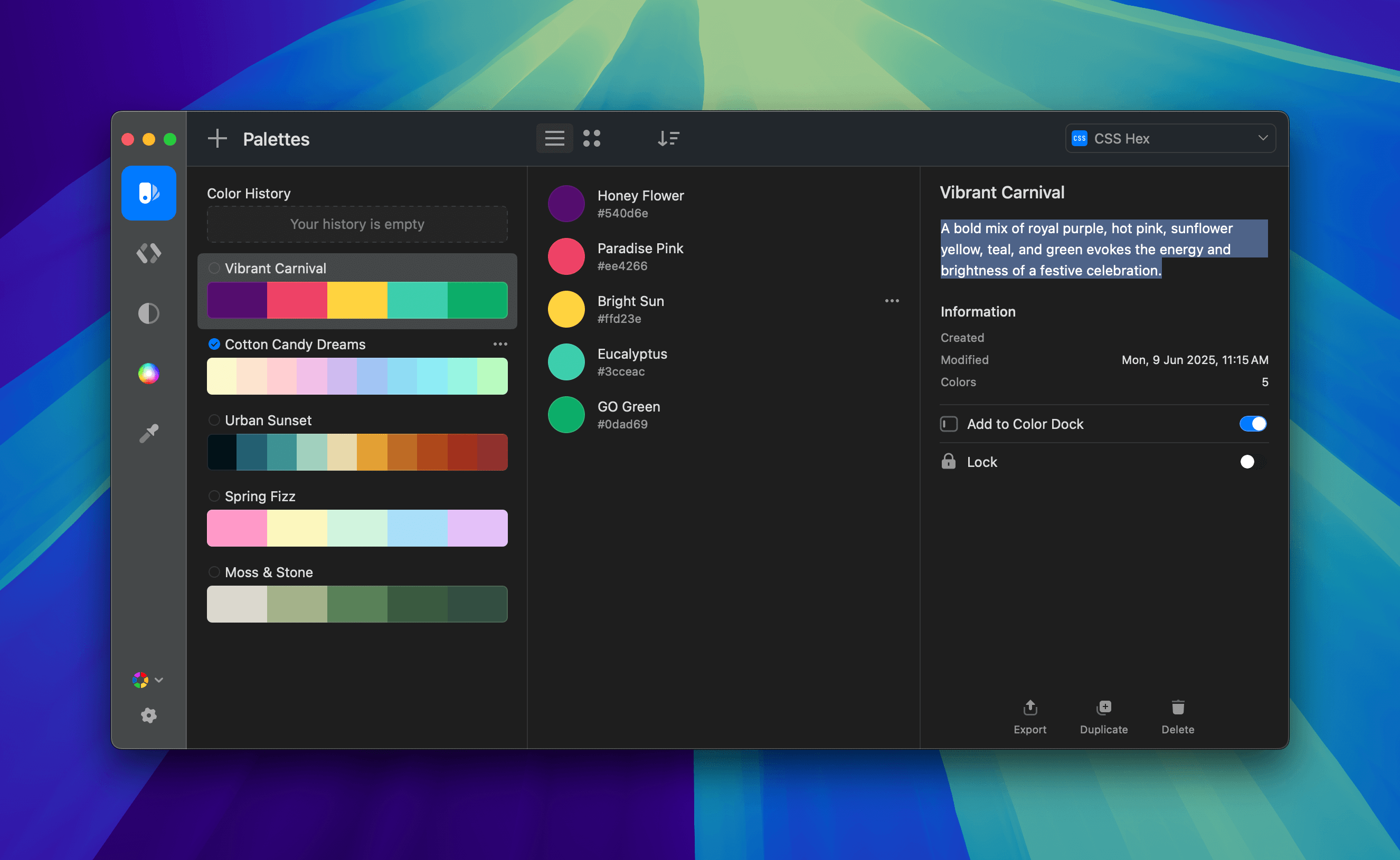Switch to grid view for palettes

[592, 138]
